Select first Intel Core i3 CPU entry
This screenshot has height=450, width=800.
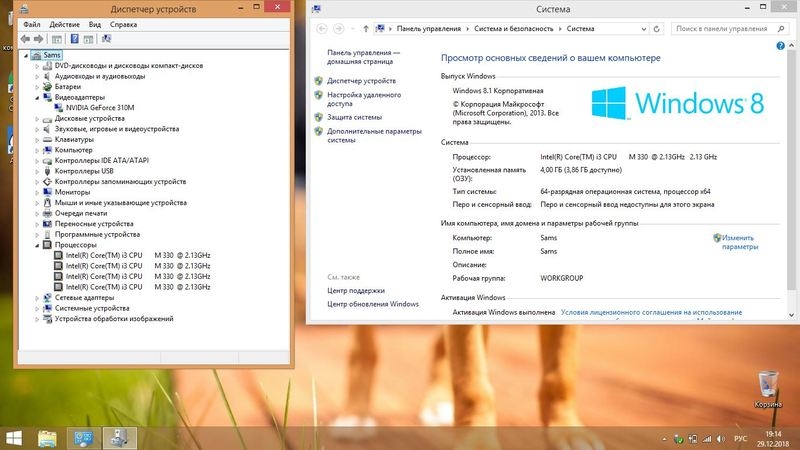[138, 255]
